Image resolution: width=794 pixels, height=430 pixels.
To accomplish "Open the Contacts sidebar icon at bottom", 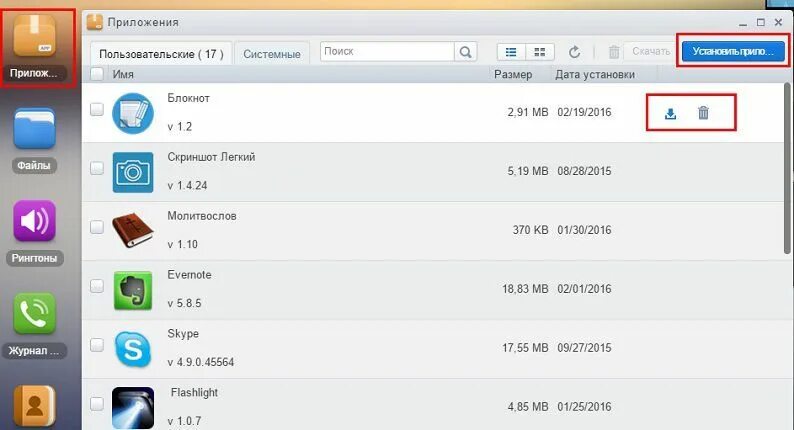I will point(34,405).
